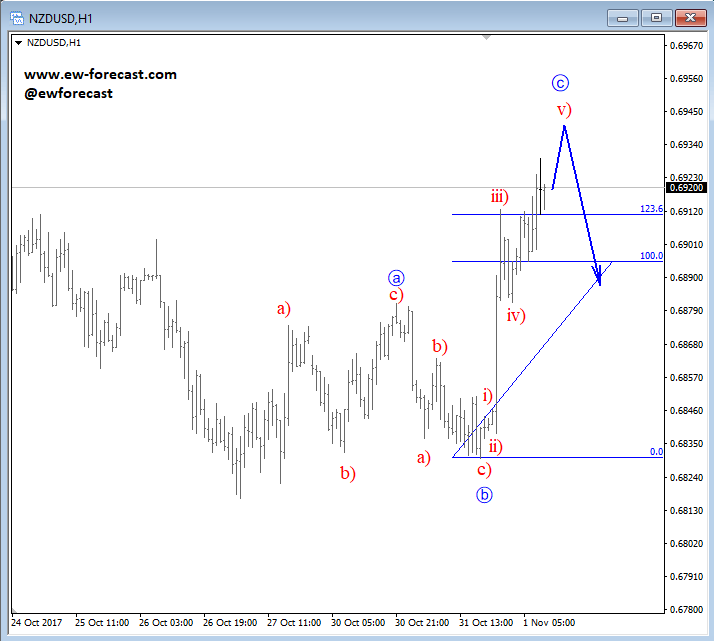Select the red 'iv)' wave label
714x641 pixels.
tap(516, 316)
